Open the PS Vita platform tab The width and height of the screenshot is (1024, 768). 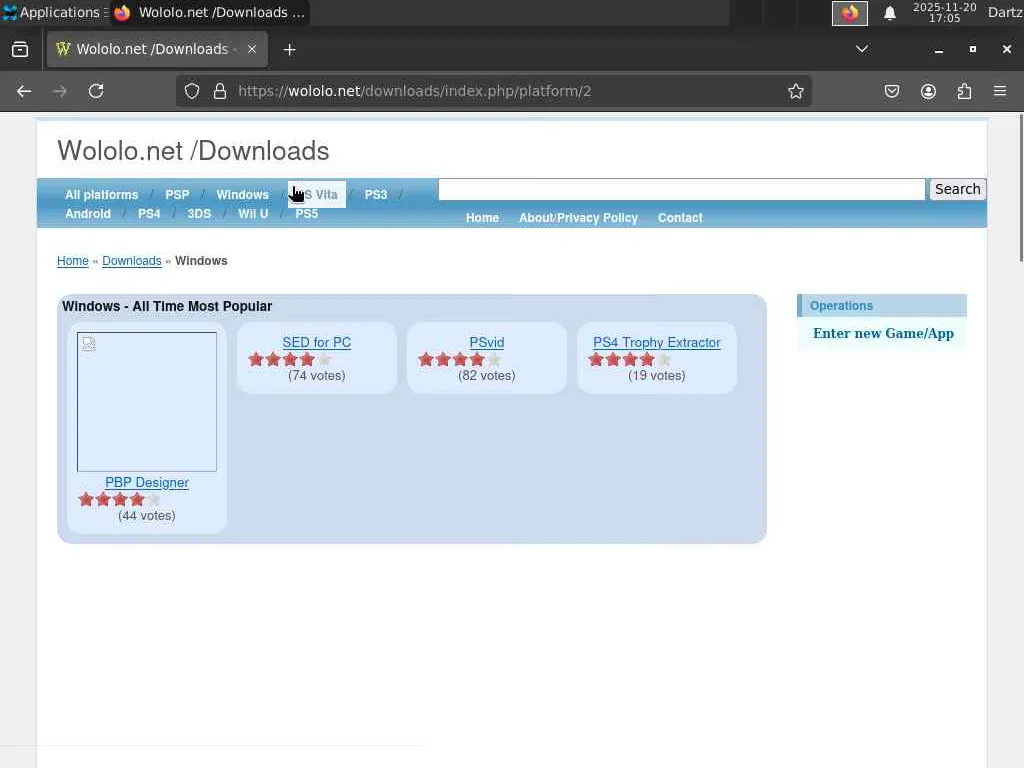(x=317, y=195)
